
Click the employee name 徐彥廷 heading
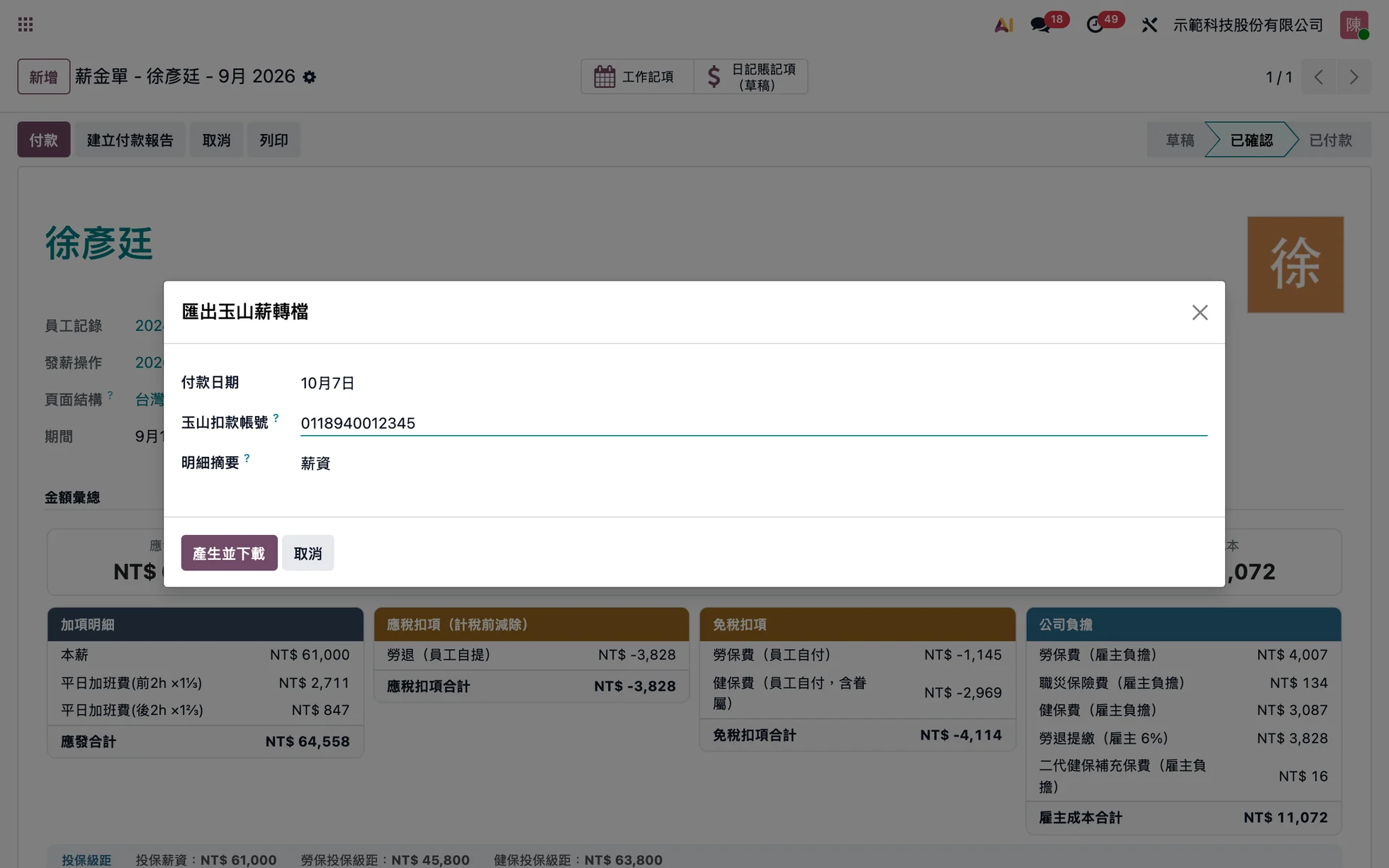(99, 244)
